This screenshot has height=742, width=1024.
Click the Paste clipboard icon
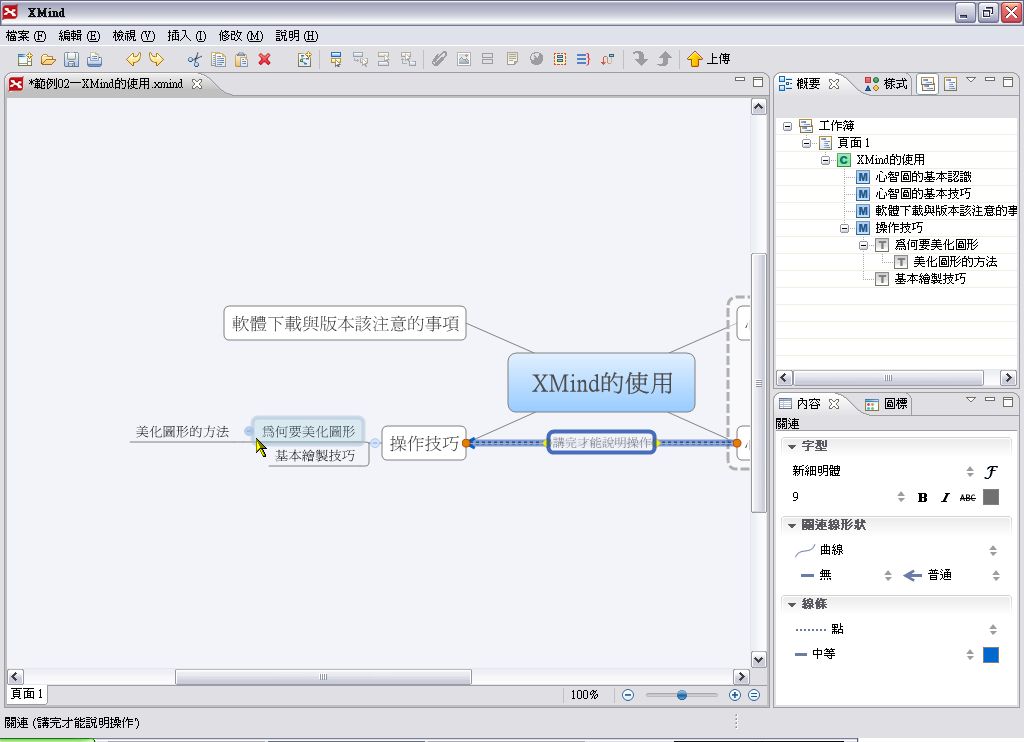[x=241, y=59]
